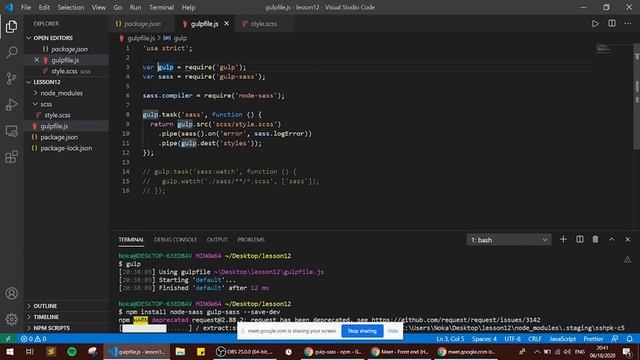Open the Source Control view
This screenshot has height=360, width=640.
tap(11, 78)
